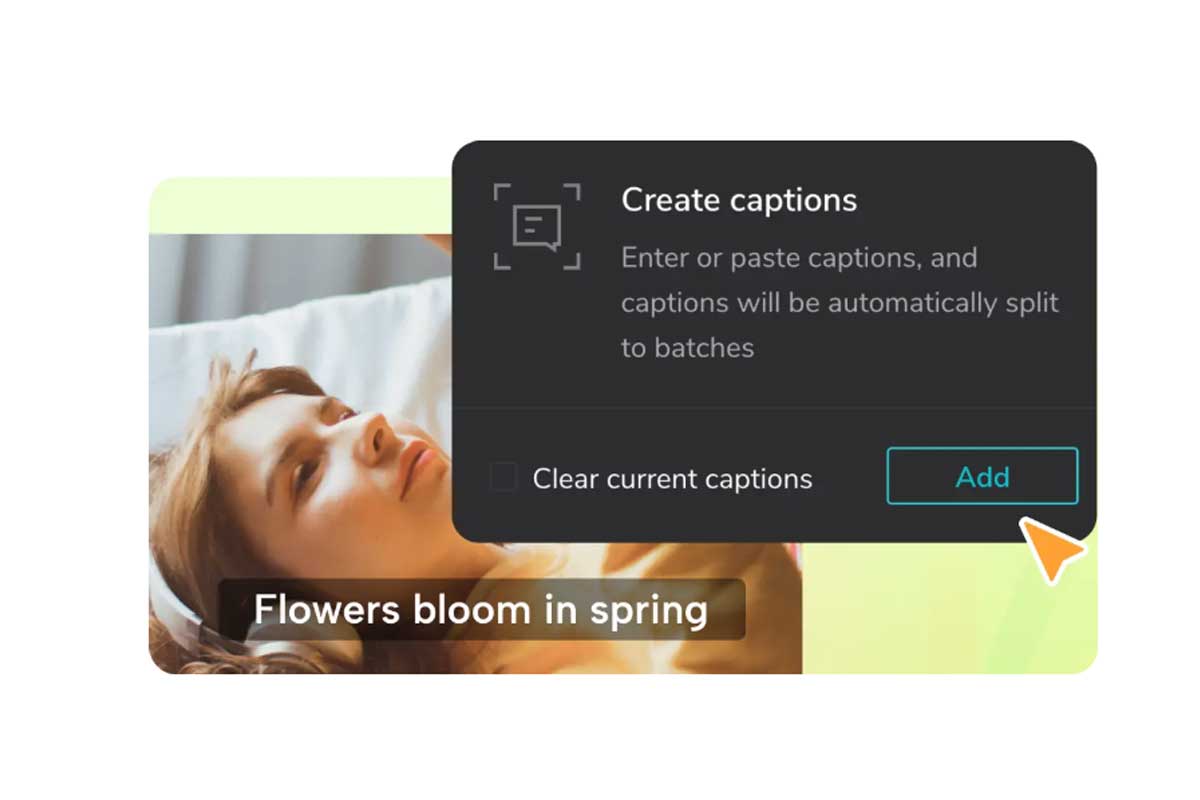Click the light green bar above the video
1200x800 pixels.
[x=300, y=206]
